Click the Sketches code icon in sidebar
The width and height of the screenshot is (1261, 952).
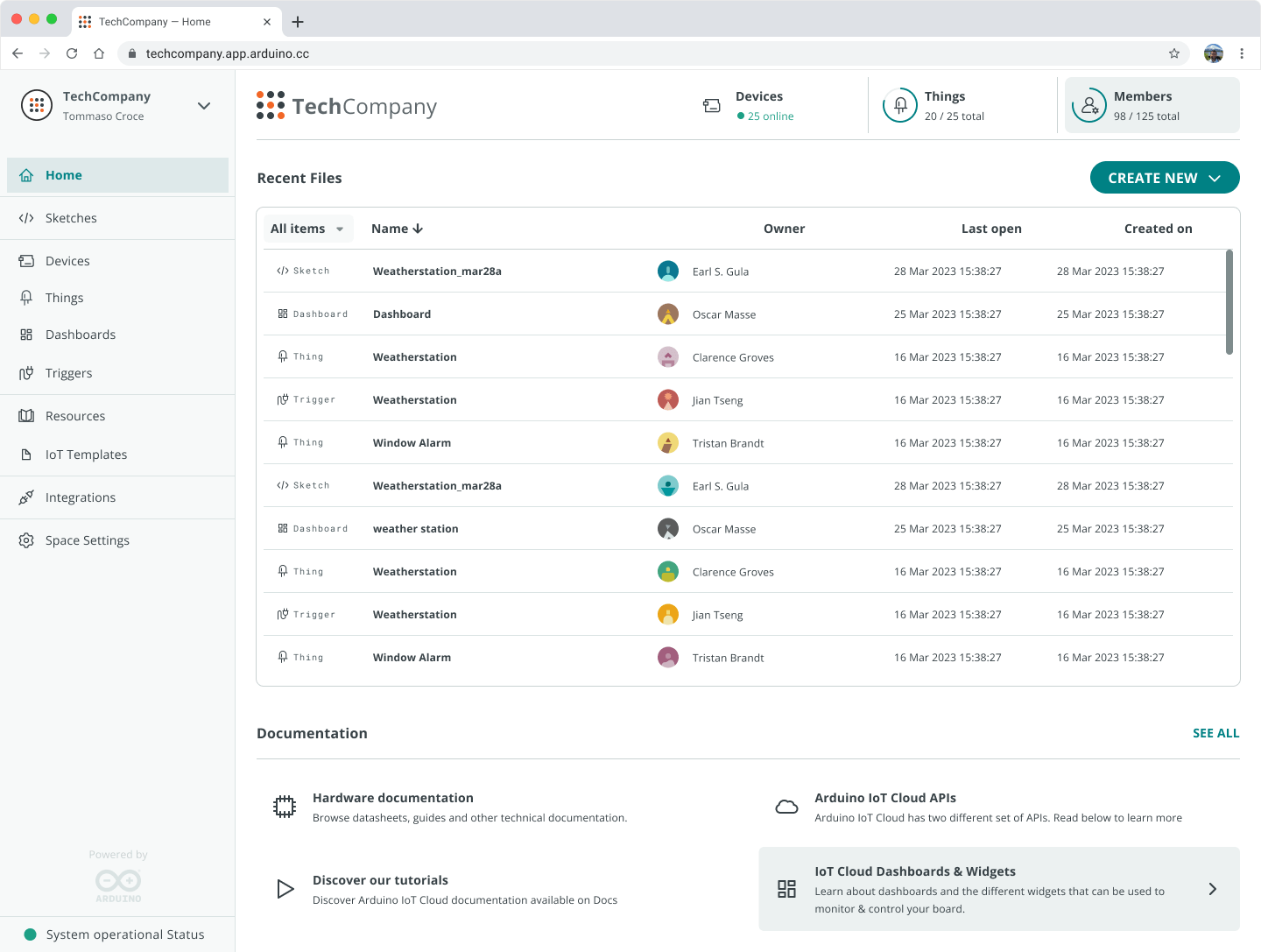pos(26,218)
